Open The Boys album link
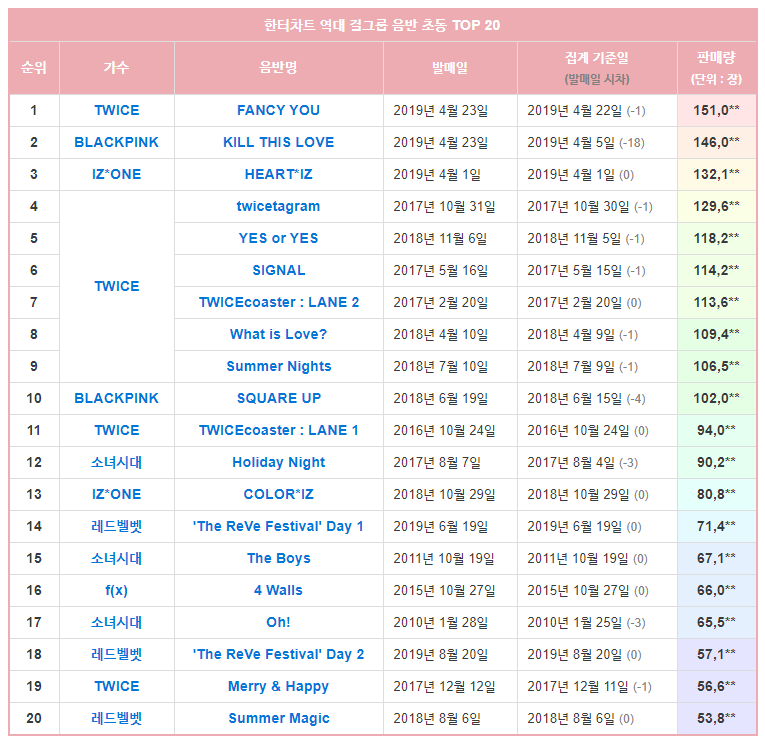The width and height of the screenshot is (765, 743). pyautogui.click(x=279, y=558)
